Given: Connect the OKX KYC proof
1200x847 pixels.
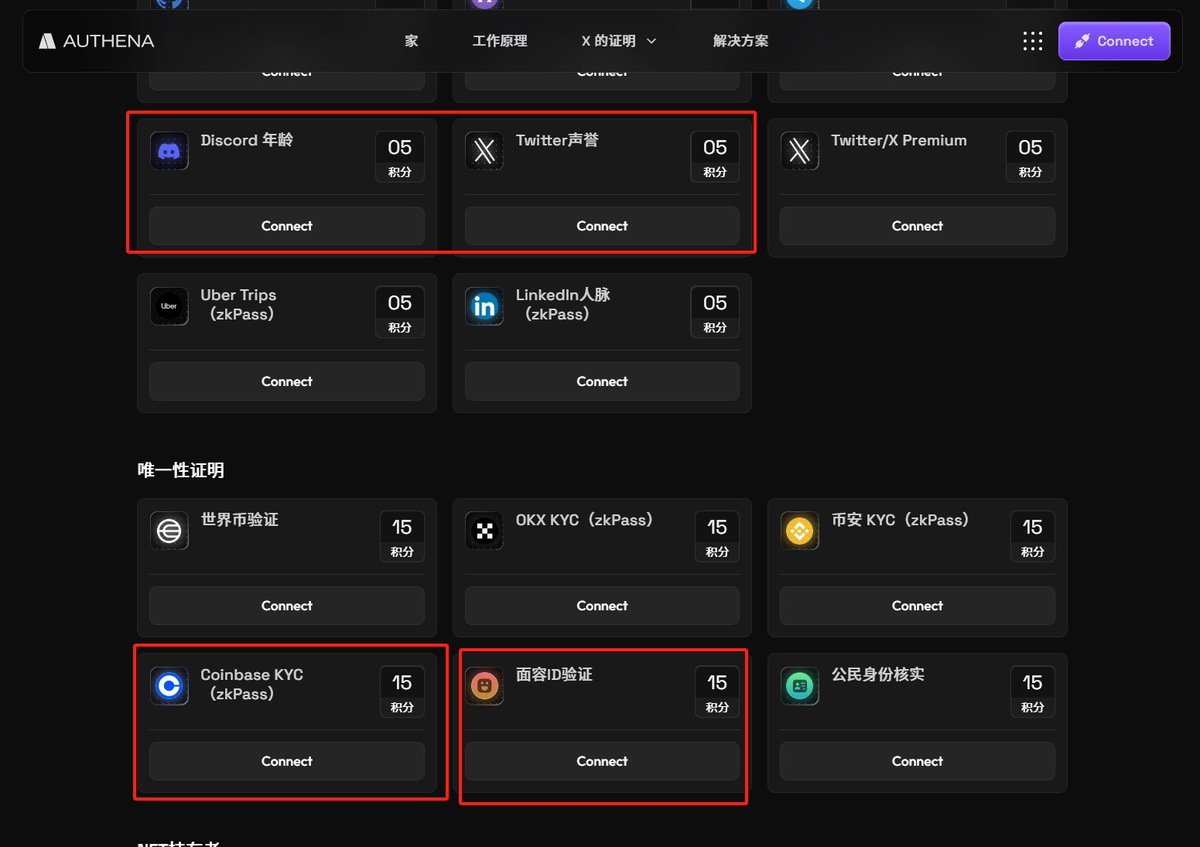Looking at the screenshot, I should (x=602, y=606).
